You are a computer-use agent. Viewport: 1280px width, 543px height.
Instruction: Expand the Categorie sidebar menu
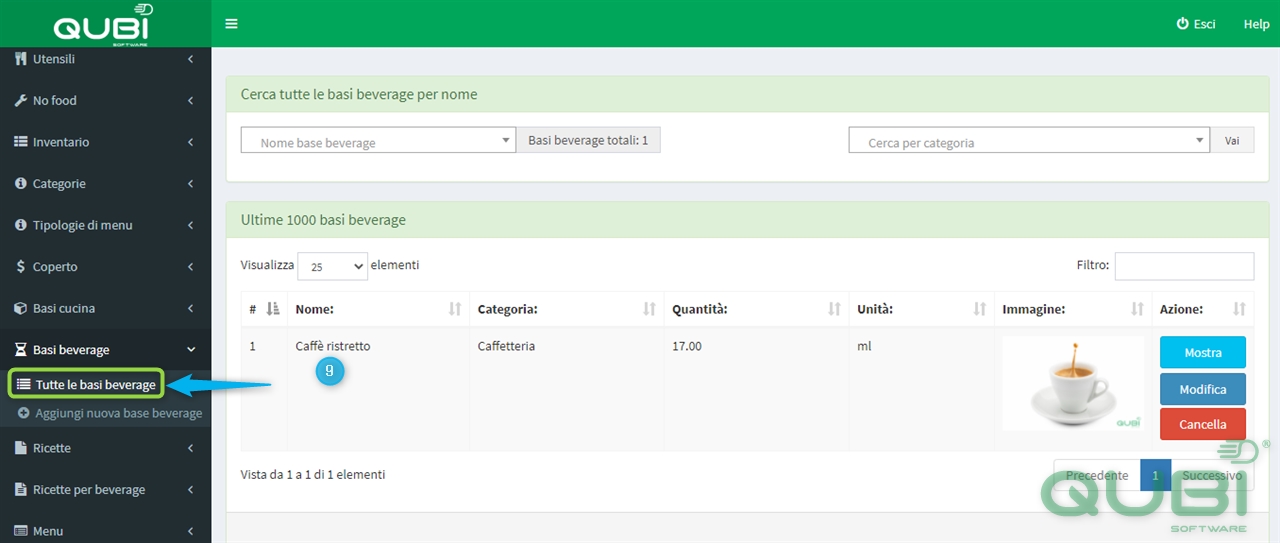[x=105, y=184]
